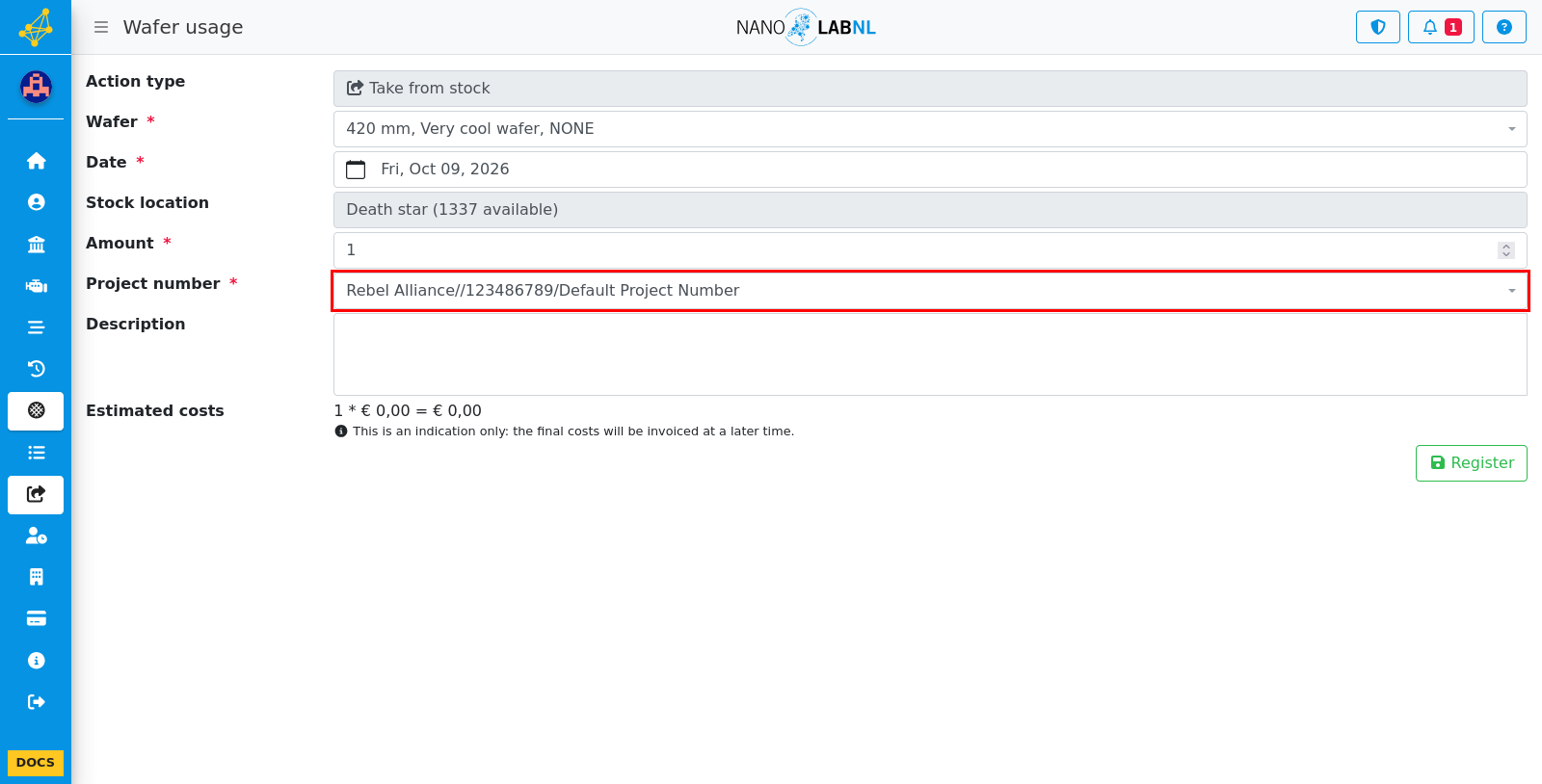This screenshot has height=784, width=1542.
Task: Focus the Description text area
Action: [x=930, y=354]
